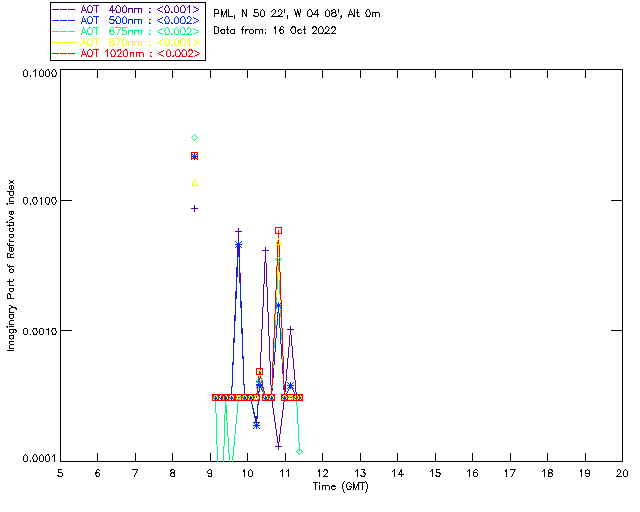Click the isolated red square marker above 0.0100
The image size is (640, 512).
195,156
